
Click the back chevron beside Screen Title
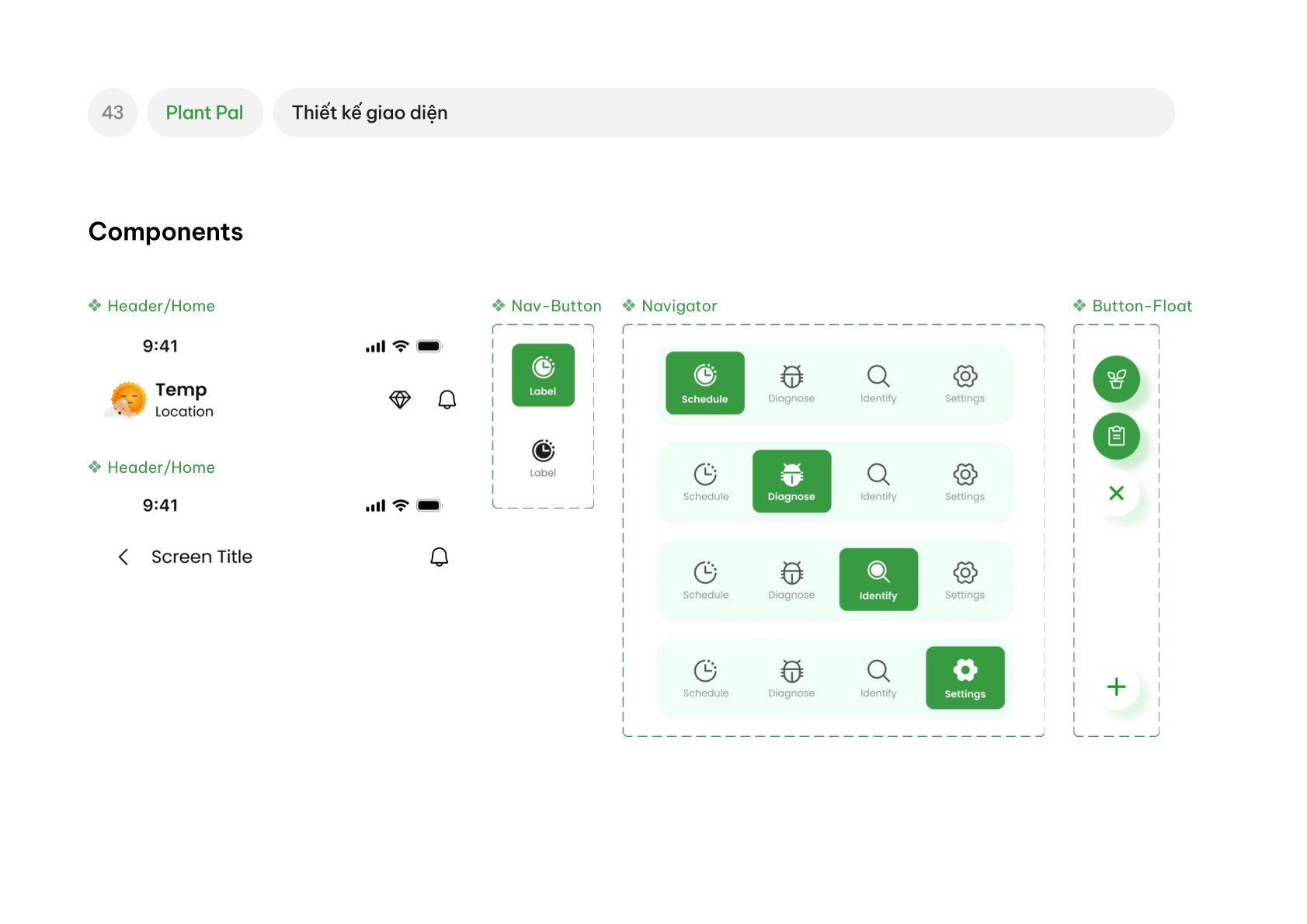pyautogui.click(x=123, y=557)
